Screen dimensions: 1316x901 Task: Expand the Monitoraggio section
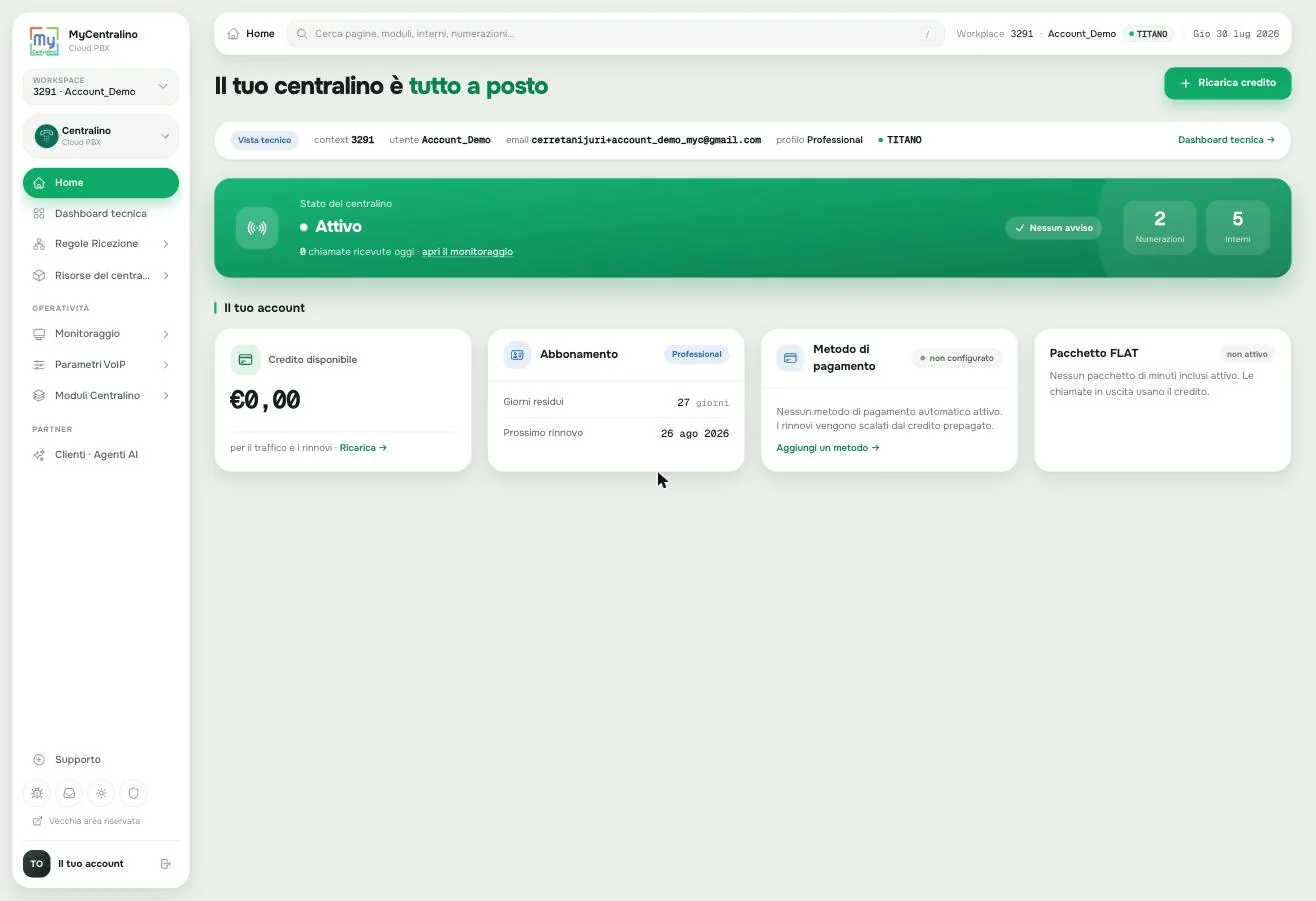tap(100, 334)
